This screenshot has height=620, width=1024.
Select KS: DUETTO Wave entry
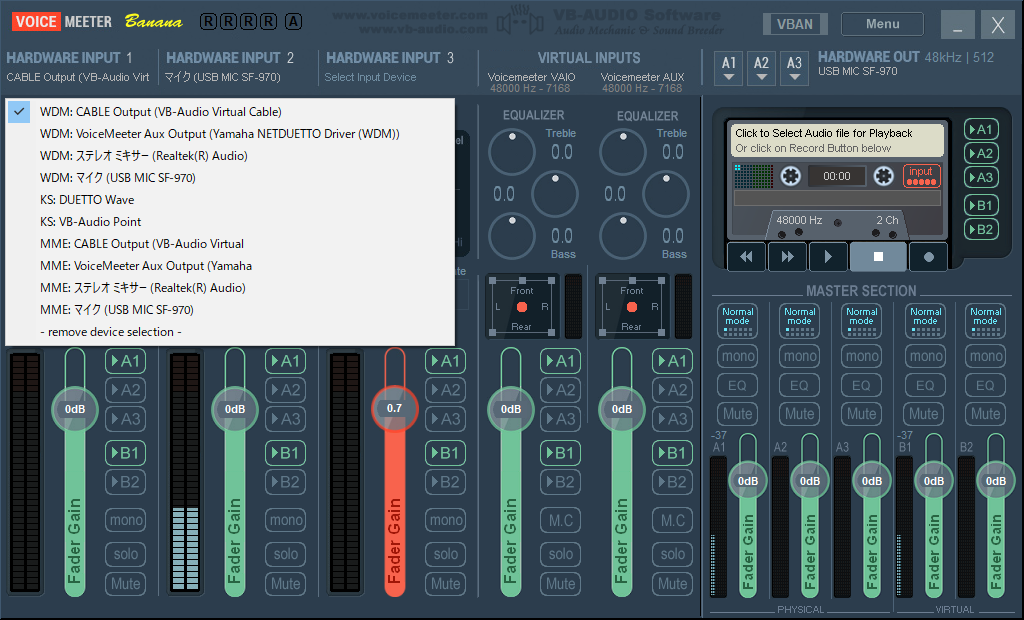(x=230, y=200)
